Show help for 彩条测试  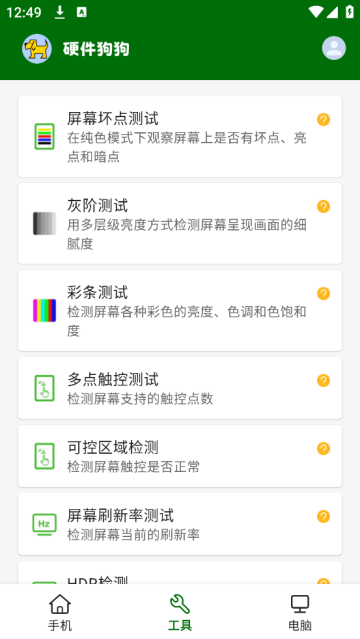point(323,293)
